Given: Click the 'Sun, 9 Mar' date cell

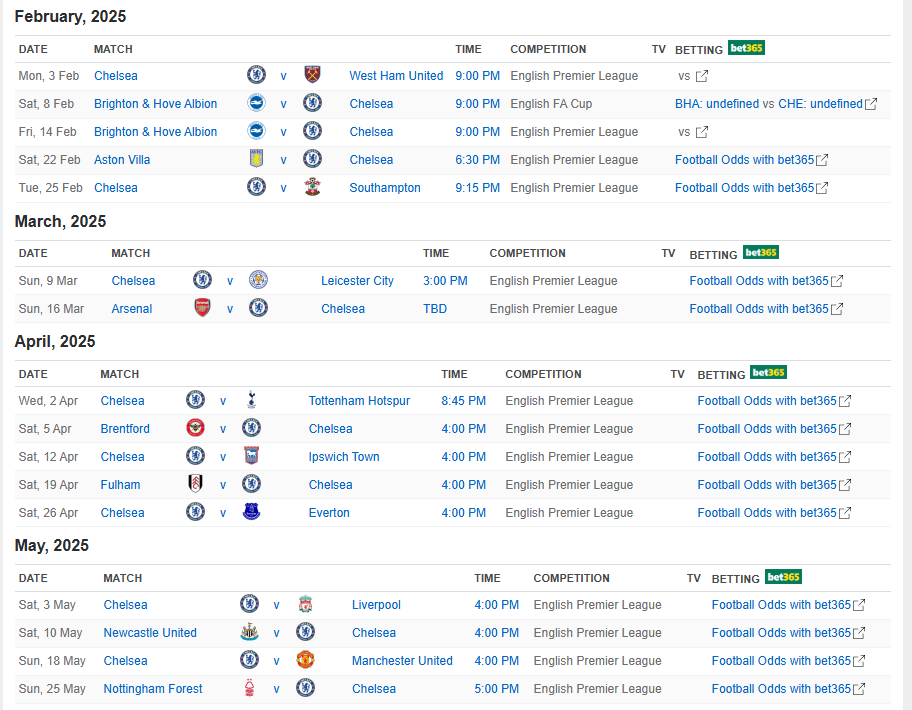Looking at the screenshot, I should 48,281.
